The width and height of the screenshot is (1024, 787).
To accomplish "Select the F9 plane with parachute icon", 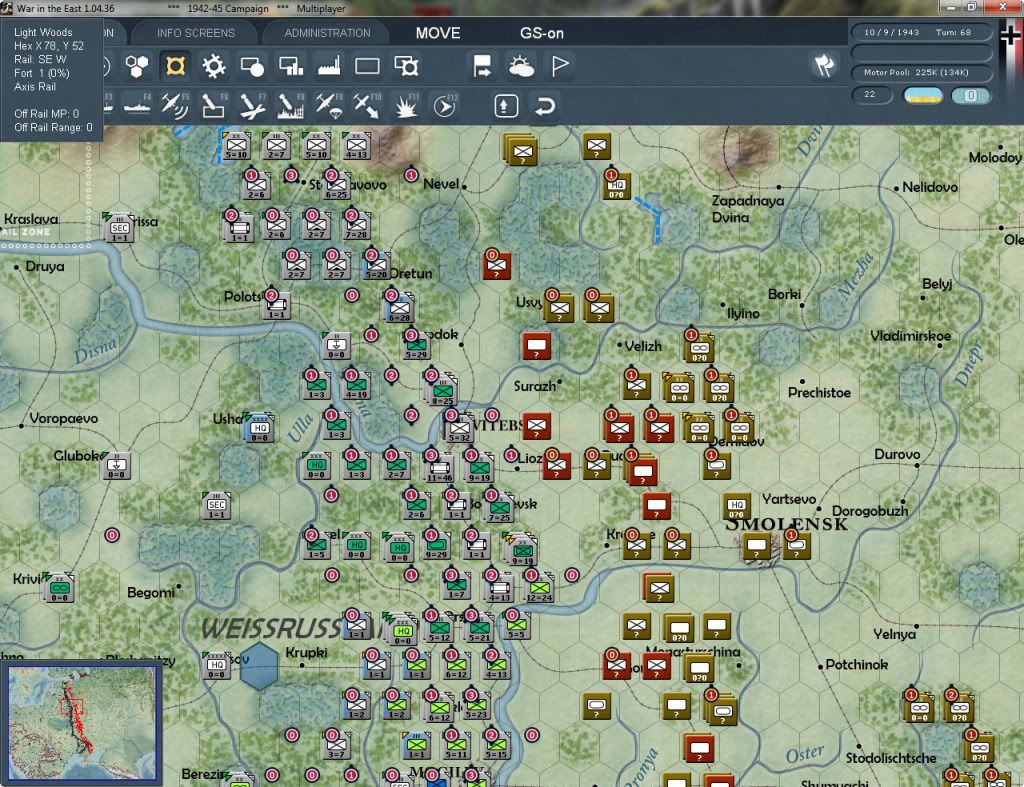I will click(329, 106).
